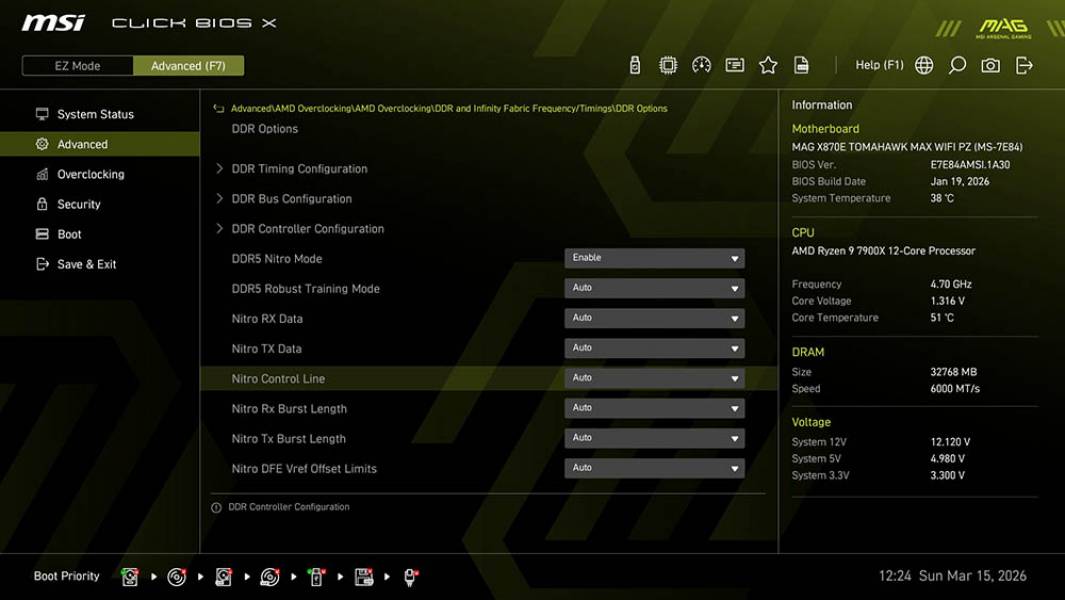Open the Overclocking section in sidebar
This screenshot has height=600, width=1065.
coord(90,174)
